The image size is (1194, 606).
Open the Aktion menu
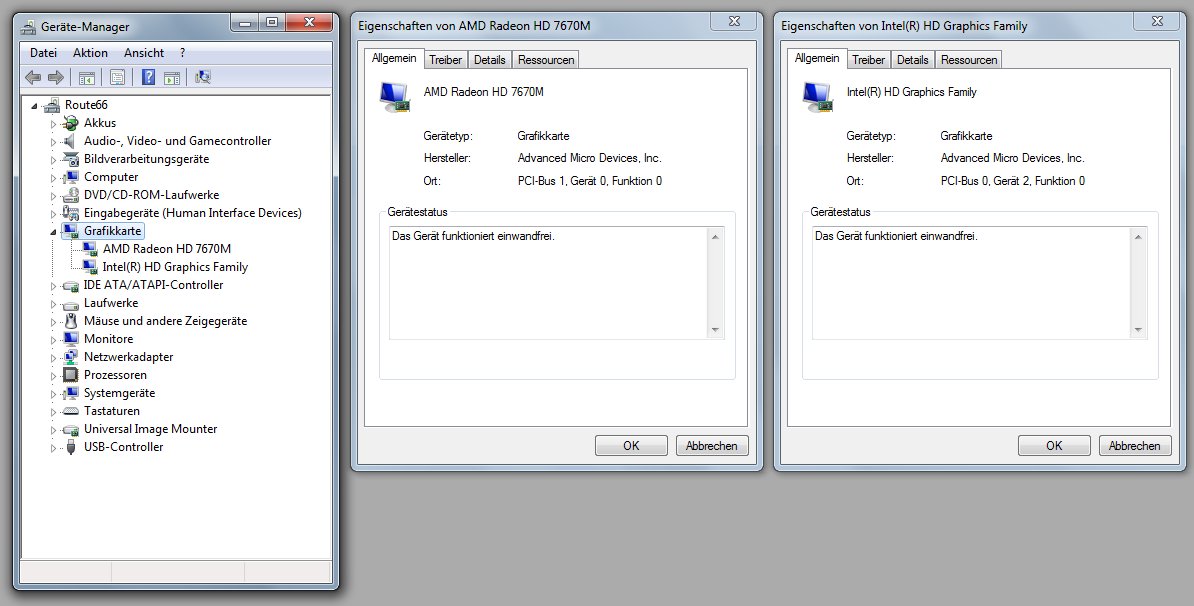click(91, 53)
